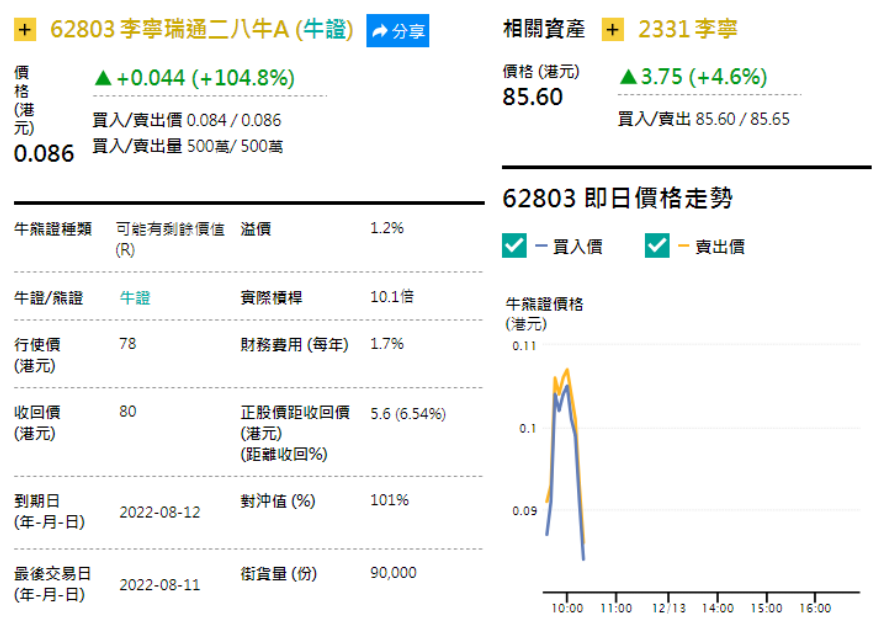Click the green up arrow beside +0.044
Image resolution: width=881 pixels, height=619 pixels.
point(103,78)
